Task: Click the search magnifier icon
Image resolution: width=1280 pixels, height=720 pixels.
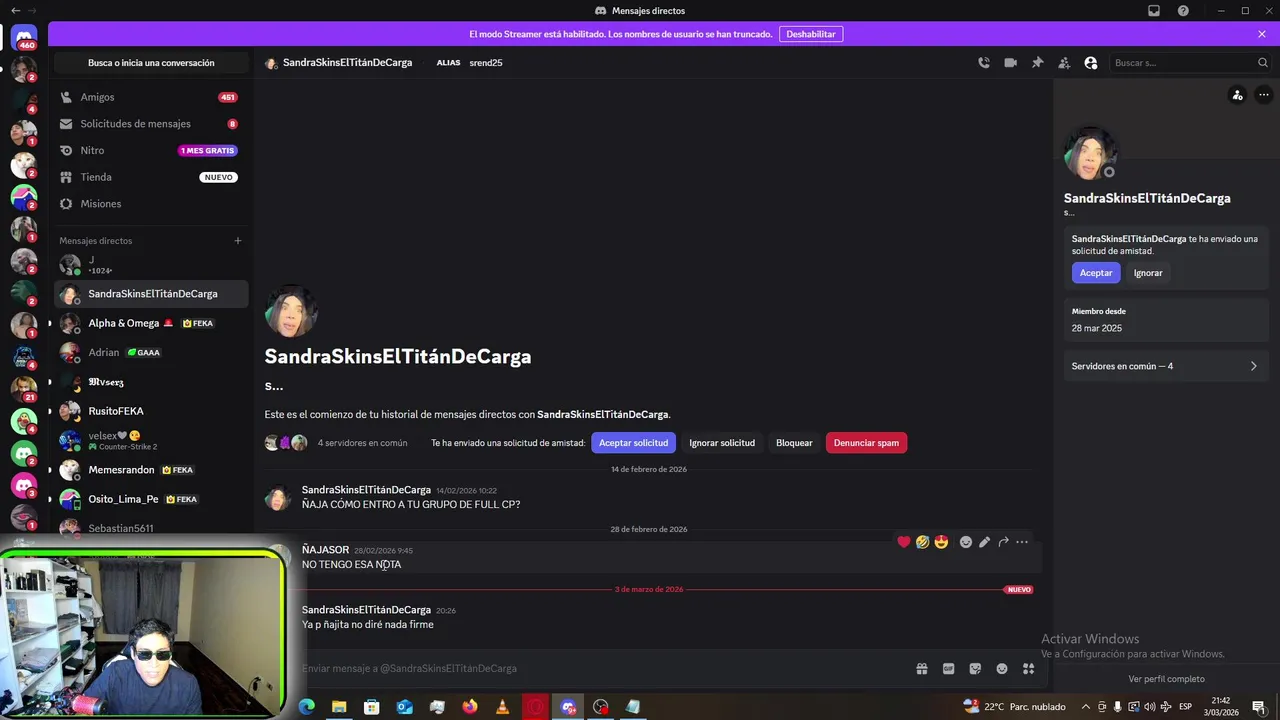Action: coord(1263,62)
